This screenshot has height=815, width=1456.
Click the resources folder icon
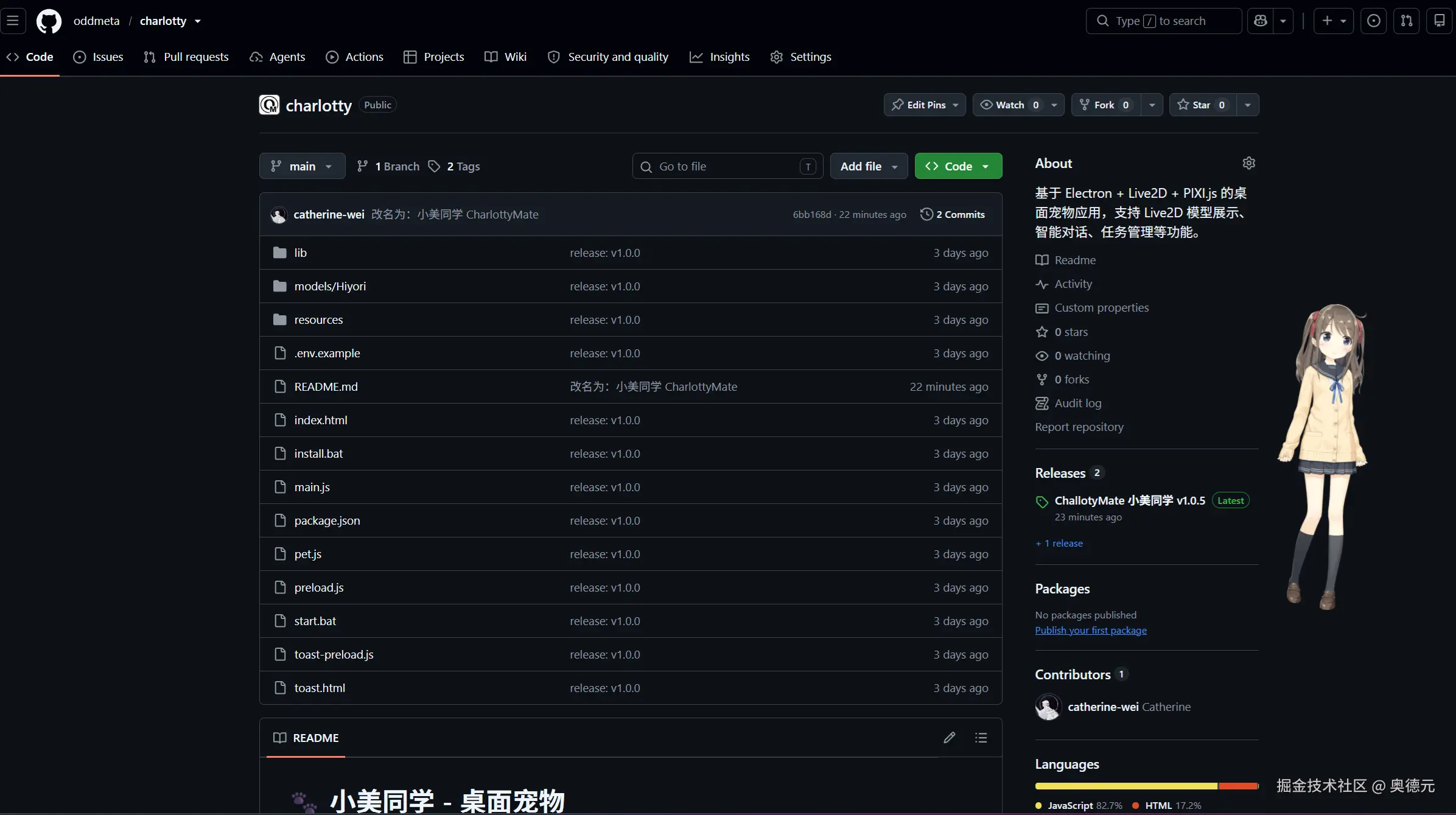280,320
